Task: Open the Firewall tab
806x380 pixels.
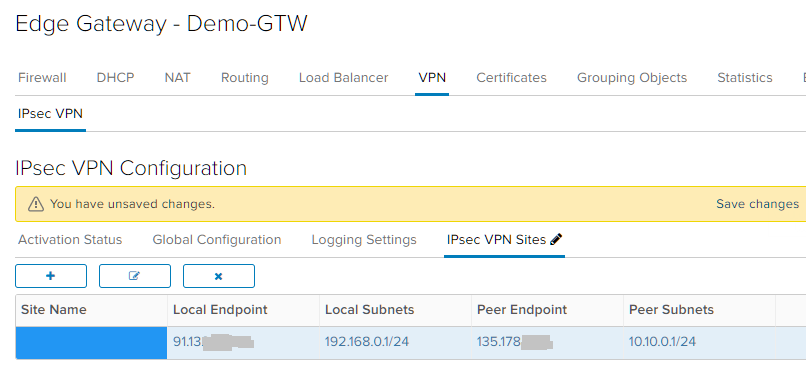Action: 42,78
